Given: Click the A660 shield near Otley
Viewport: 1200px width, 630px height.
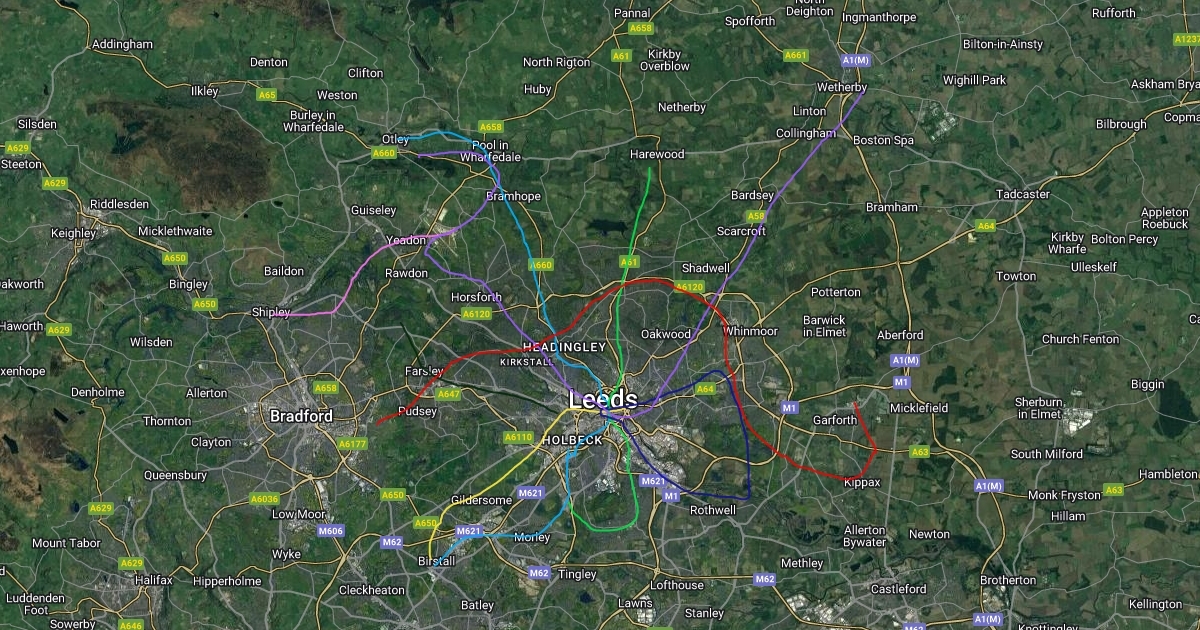Looking at the screenshot, I should click(383, 154).
